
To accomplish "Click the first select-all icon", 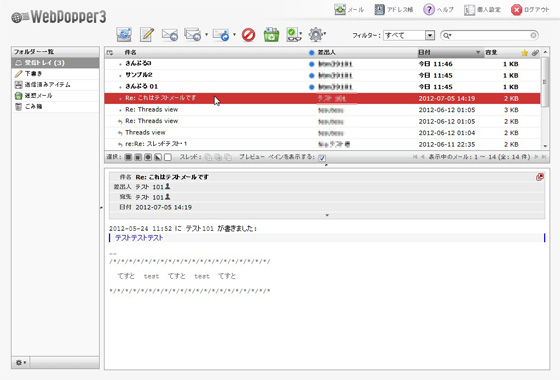I will pyautogui.click(x=128, y=157).
